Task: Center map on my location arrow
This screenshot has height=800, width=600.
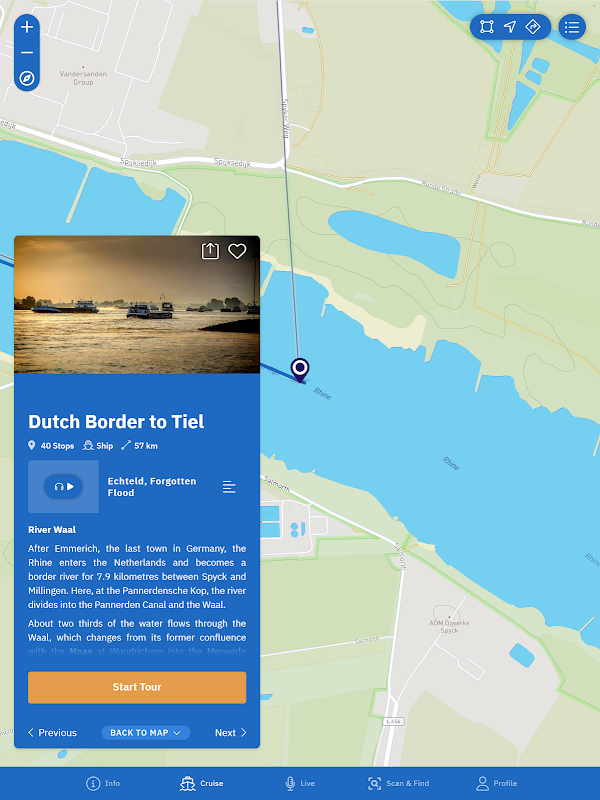Action: click(510, 27)
